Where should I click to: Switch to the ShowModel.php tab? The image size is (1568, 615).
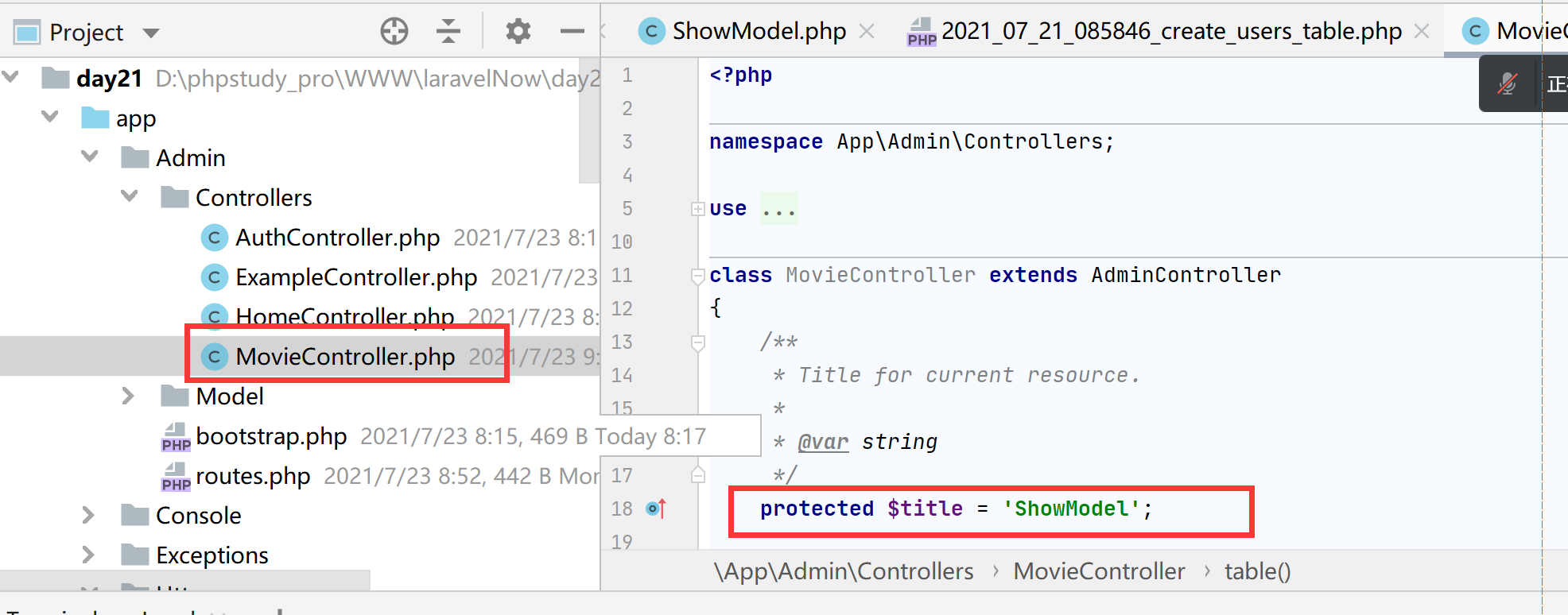pyautogui.click(x=743, y=31)
